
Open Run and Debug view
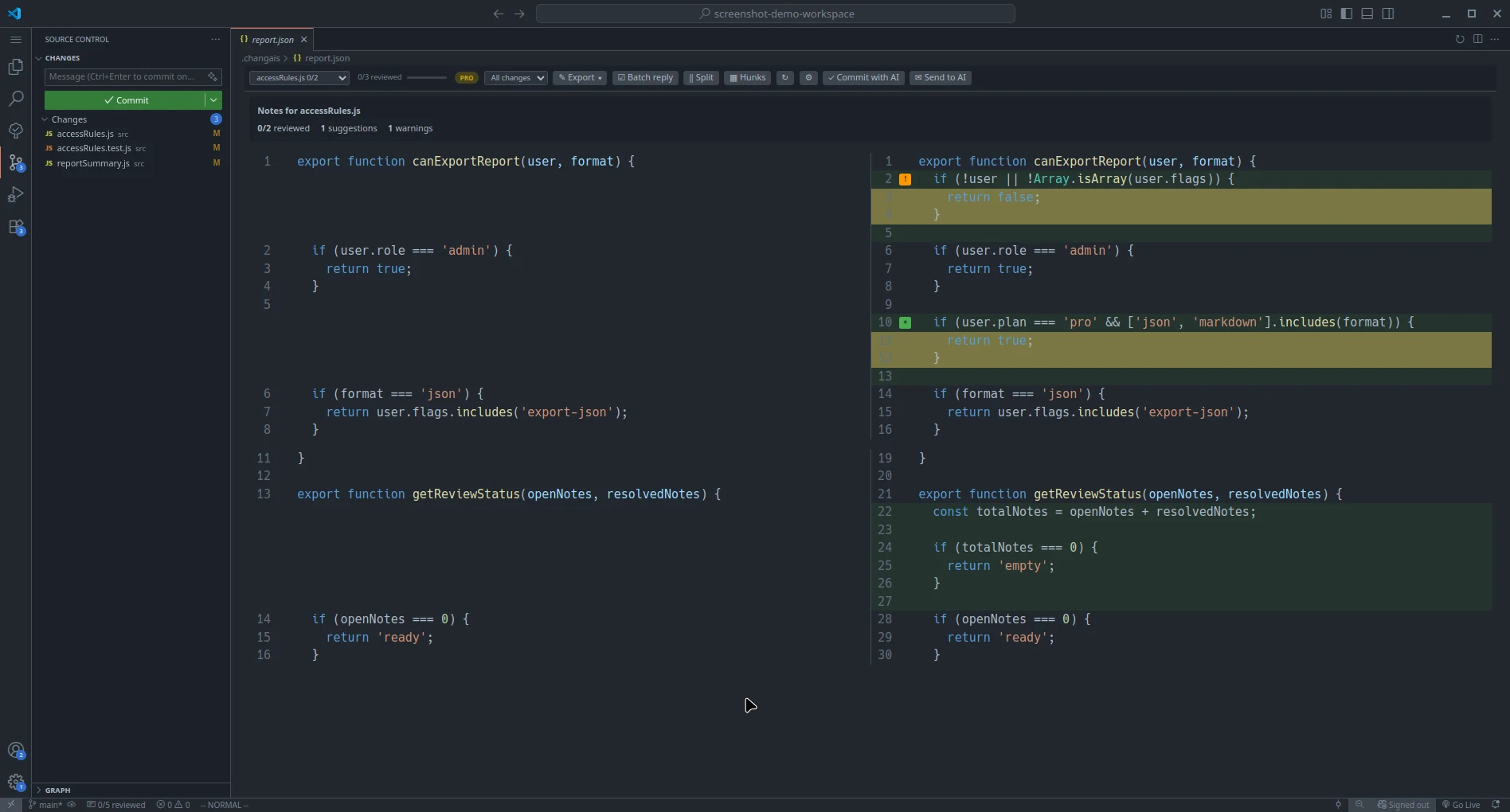pos(15,194)
